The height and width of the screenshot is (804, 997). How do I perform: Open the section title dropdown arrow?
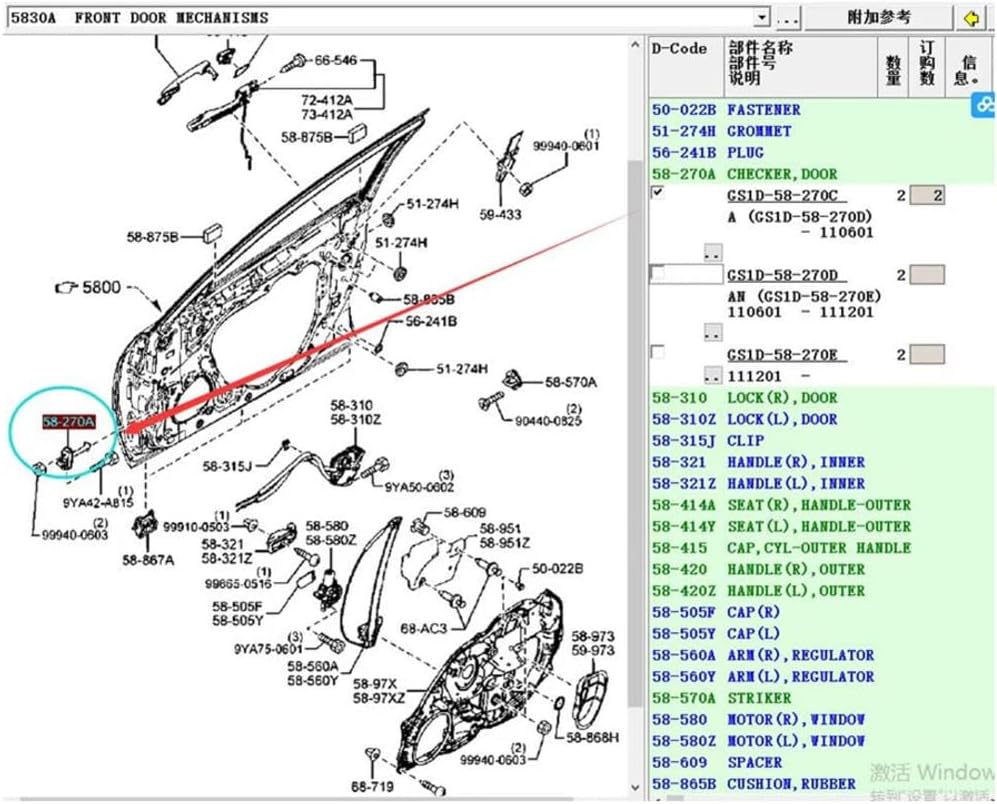[762, 18]
